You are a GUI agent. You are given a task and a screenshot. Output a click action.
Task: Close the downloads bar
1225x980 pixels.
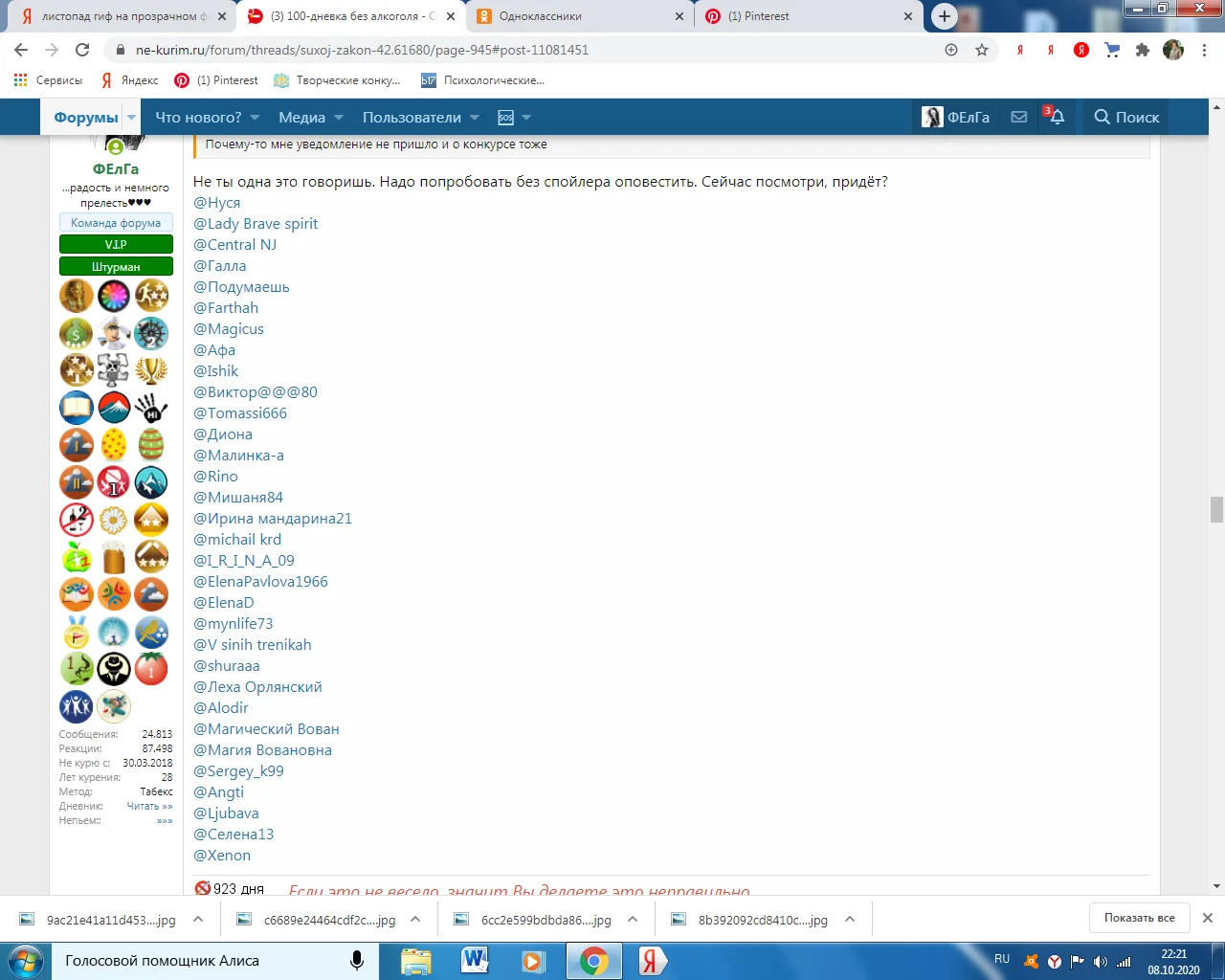click(1208, 918)
